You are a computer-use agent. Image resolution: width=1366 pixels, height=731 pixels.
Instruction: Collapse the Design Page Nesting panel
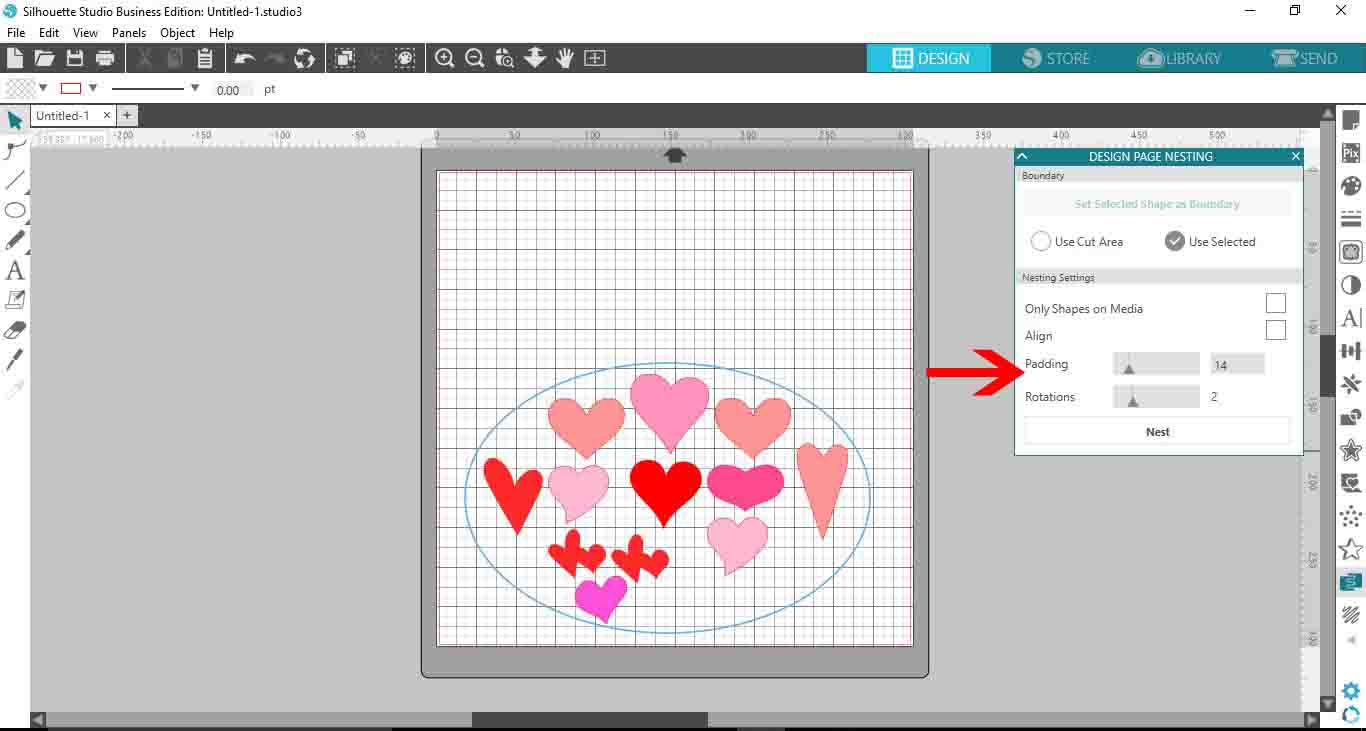point(1022,156)
